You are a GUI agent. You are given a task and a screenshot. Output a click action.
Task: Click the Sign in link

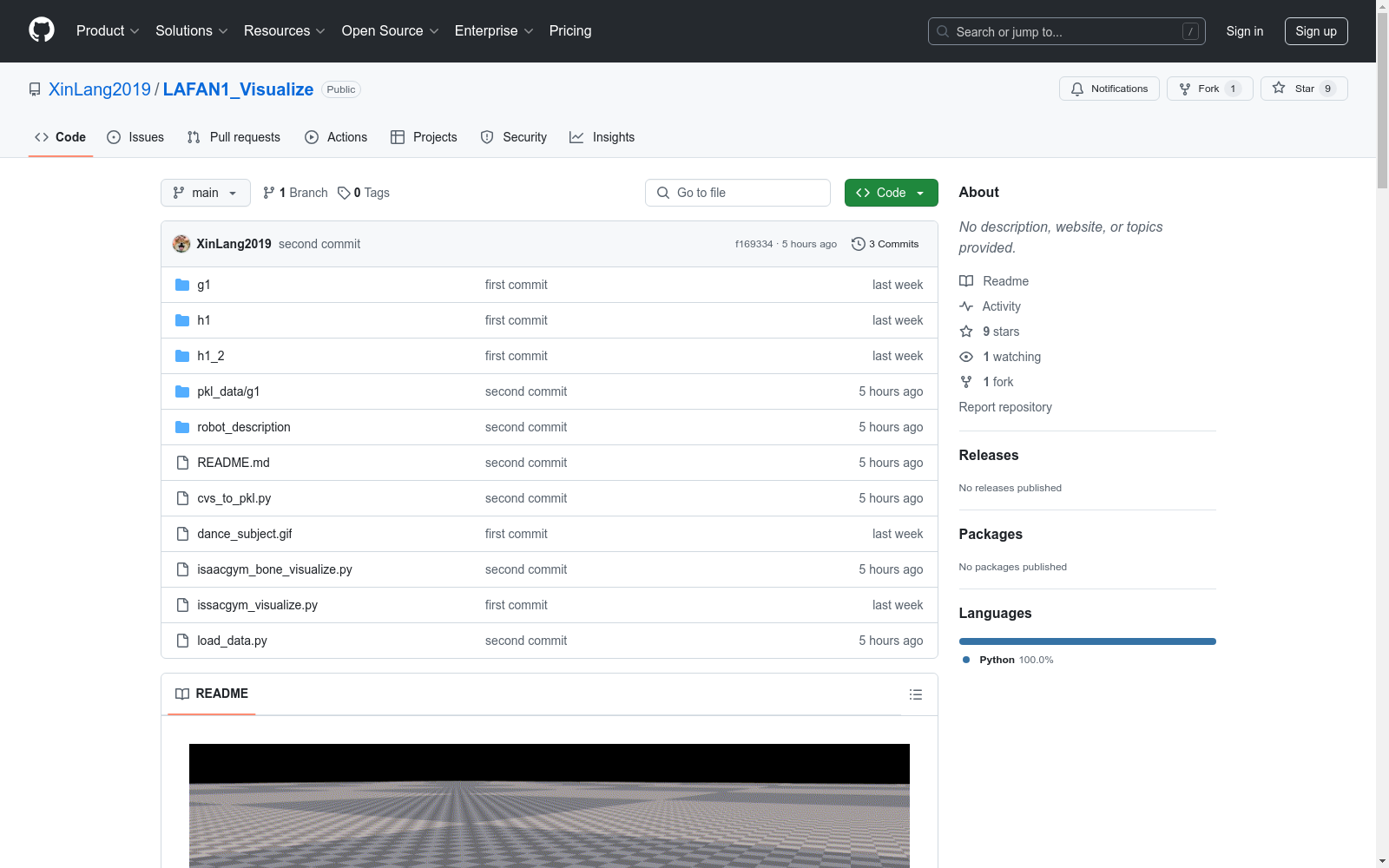pos(1244,31)
